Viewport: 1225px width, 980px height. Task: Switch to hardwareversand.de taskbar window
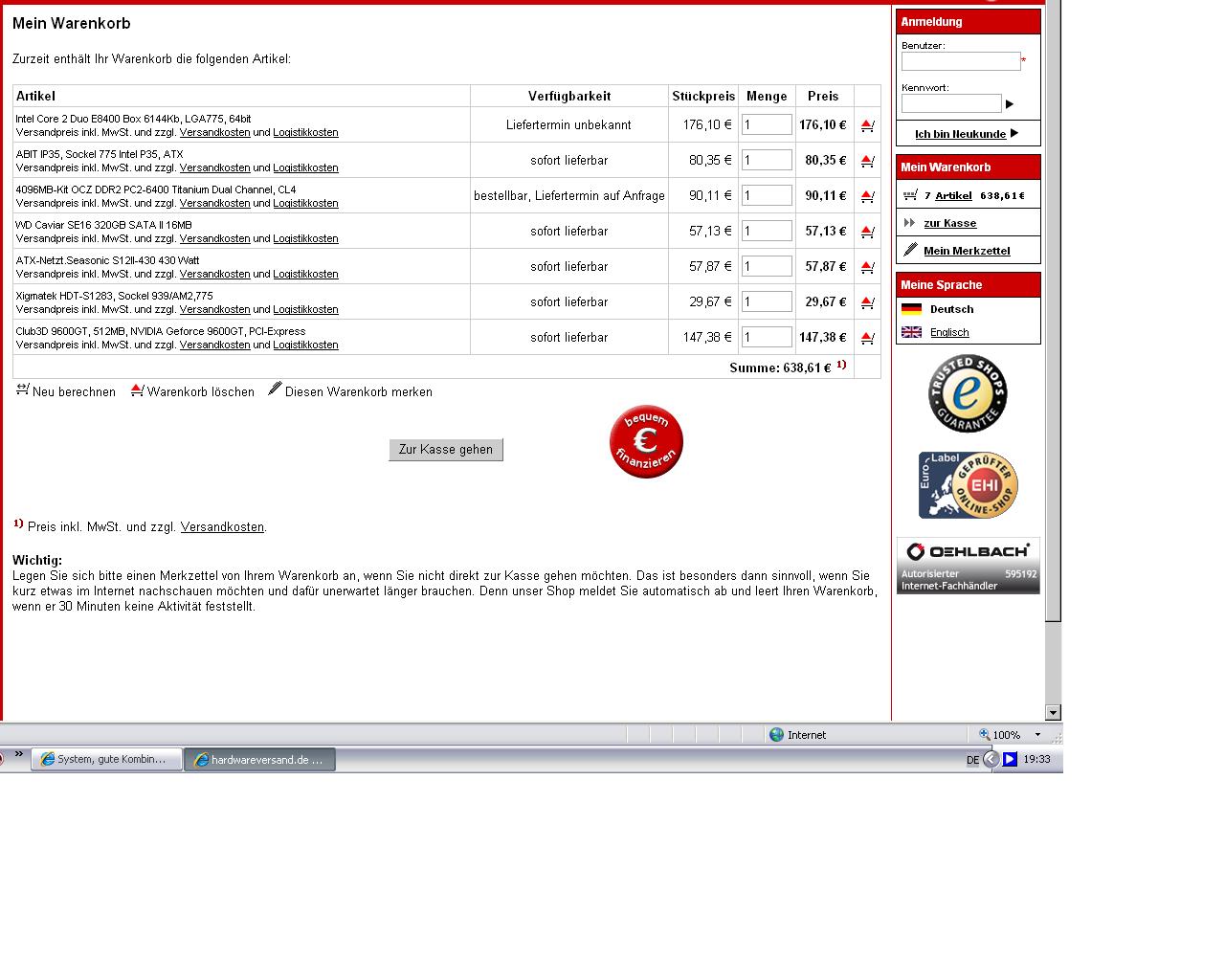[259, 759]
